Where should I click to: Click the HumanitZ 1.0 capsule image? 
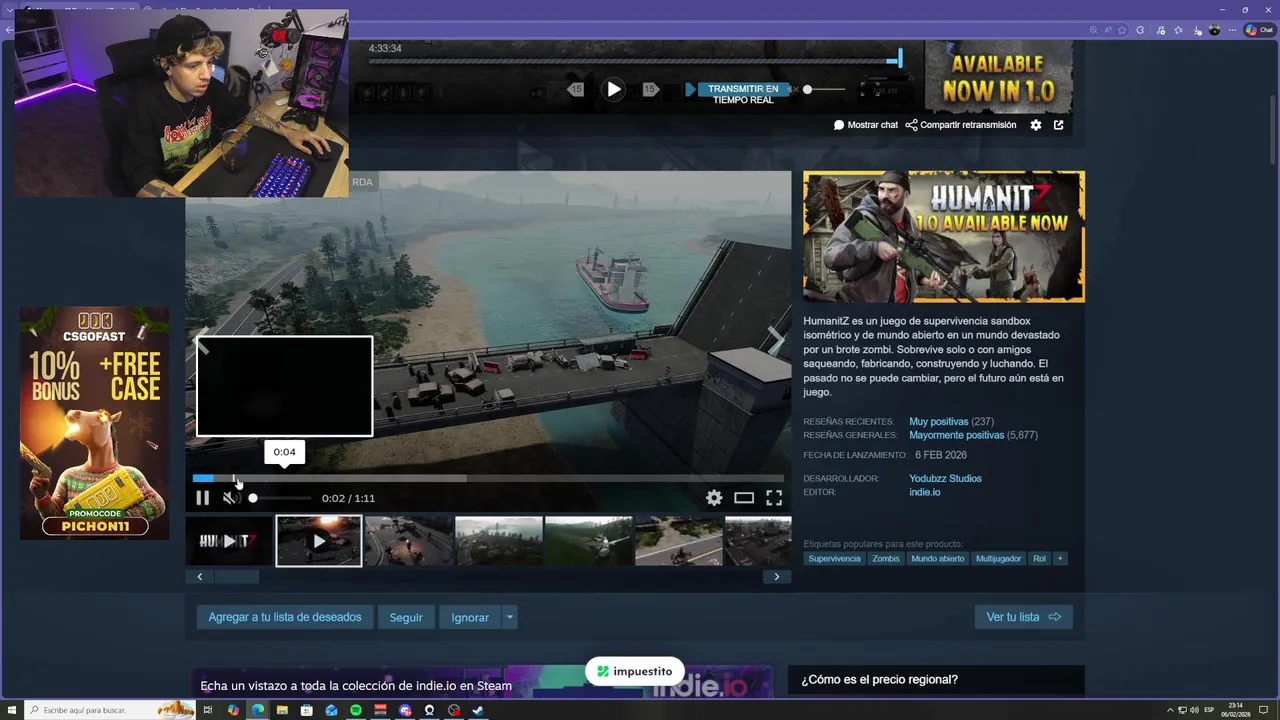coord(944,237)
